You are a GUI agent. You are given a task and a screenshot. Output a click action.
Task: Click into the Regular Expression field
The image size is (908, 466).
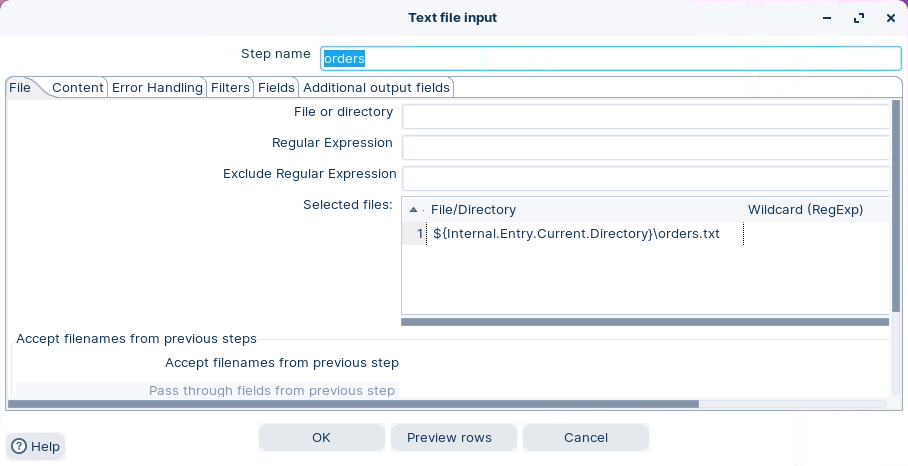(645, 148)
